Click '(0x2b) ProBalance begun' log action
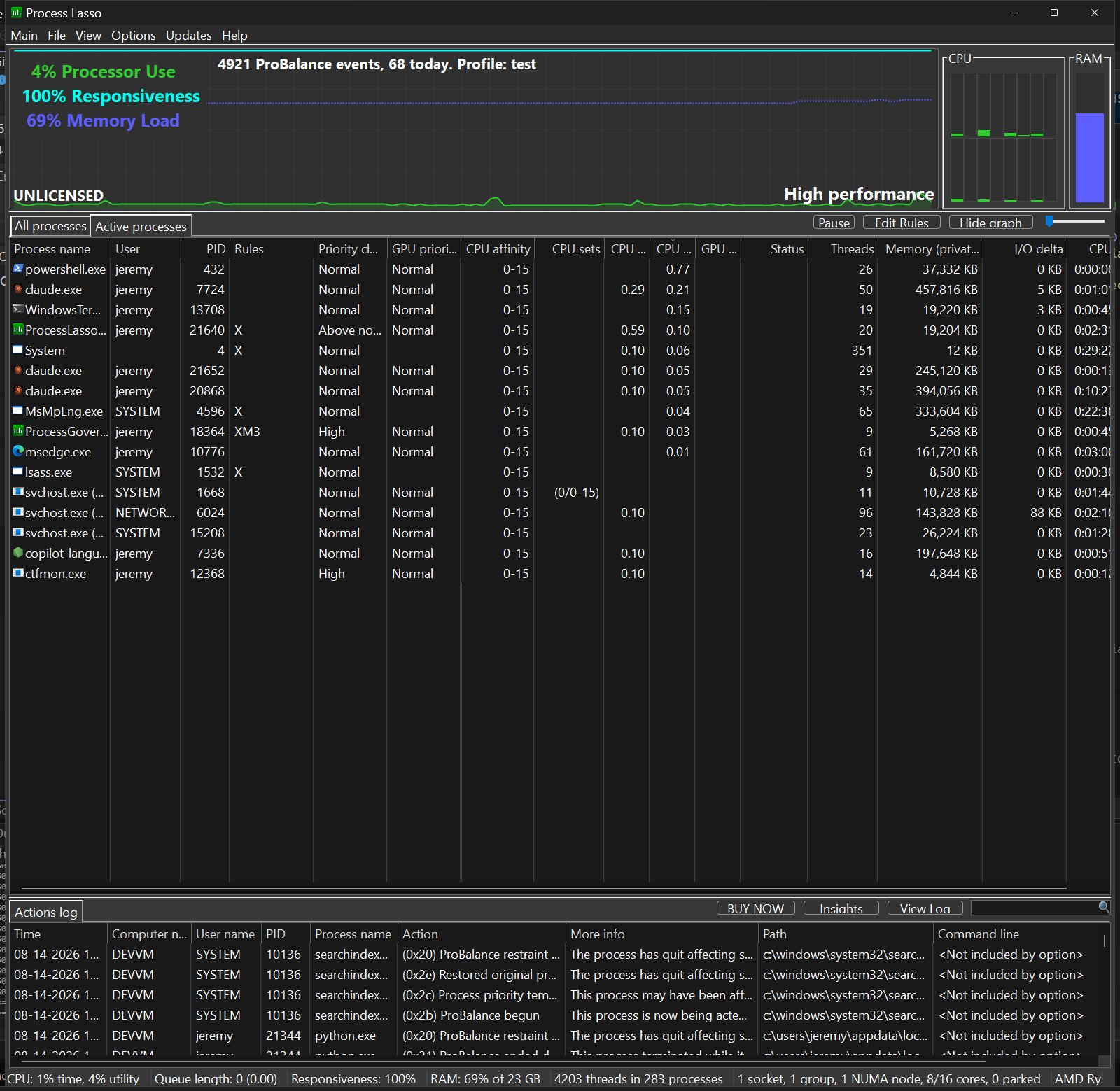Viewport: 1120px width, 1091px height. tap(471, 1015)
